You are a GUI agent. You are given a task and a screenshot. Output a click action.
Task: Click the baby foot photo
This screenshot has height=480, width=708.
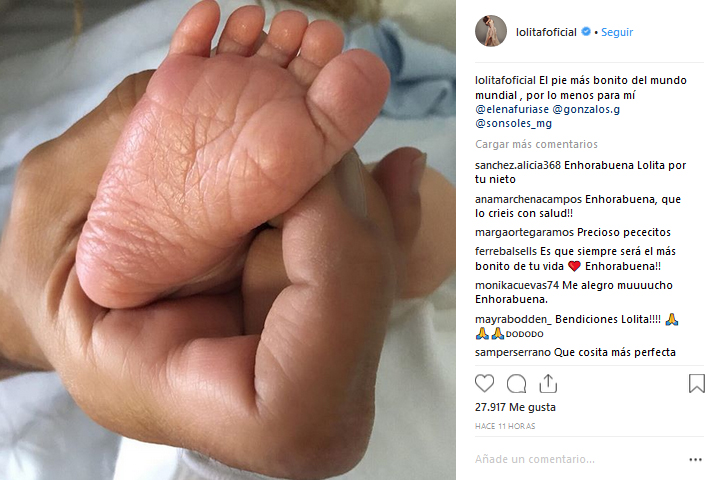click(228, 240)
